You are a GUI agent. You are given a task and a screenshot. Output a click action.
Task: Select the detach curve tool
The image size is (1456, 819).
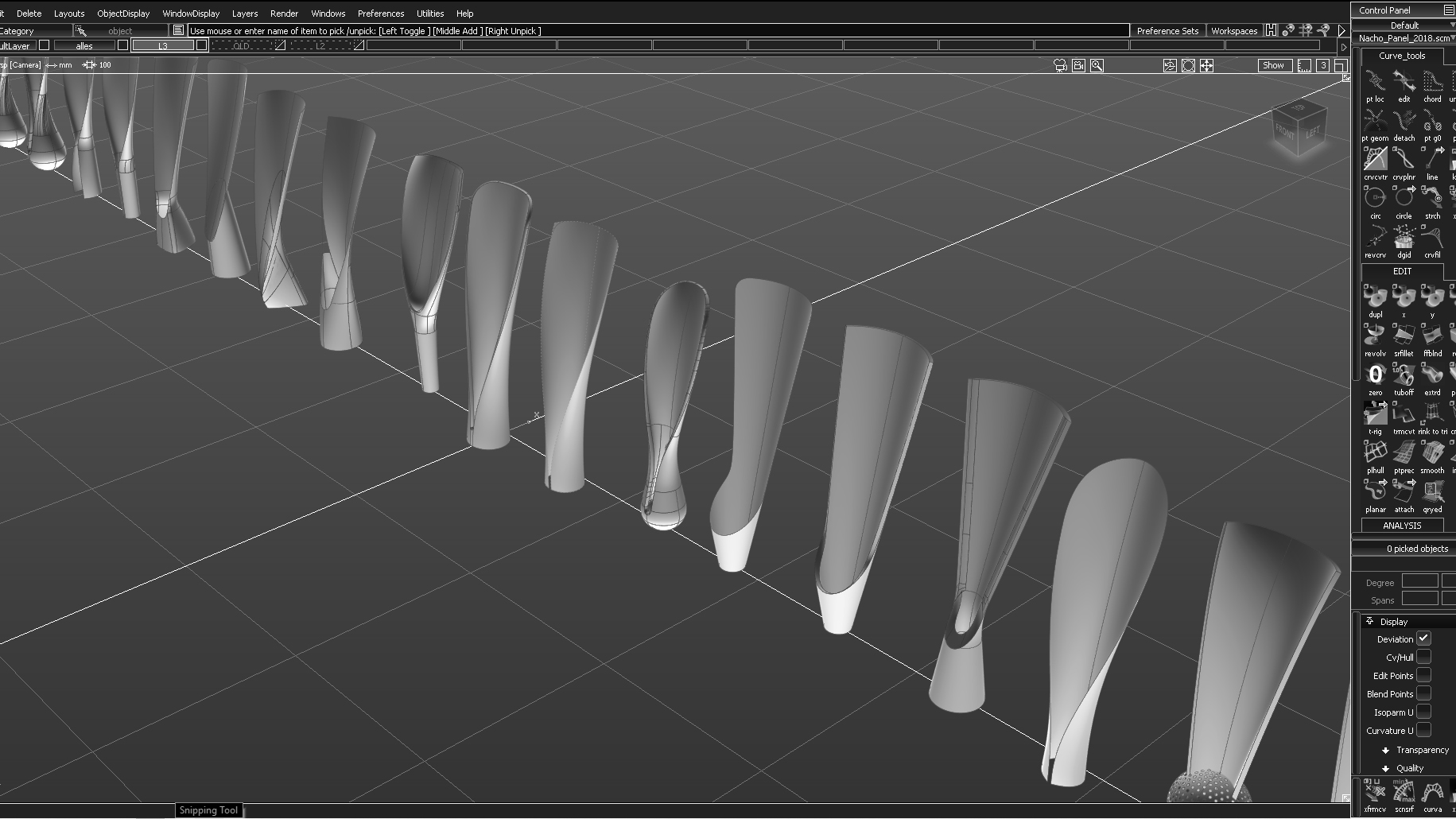pyautogui.click(x=1404, y=122)
